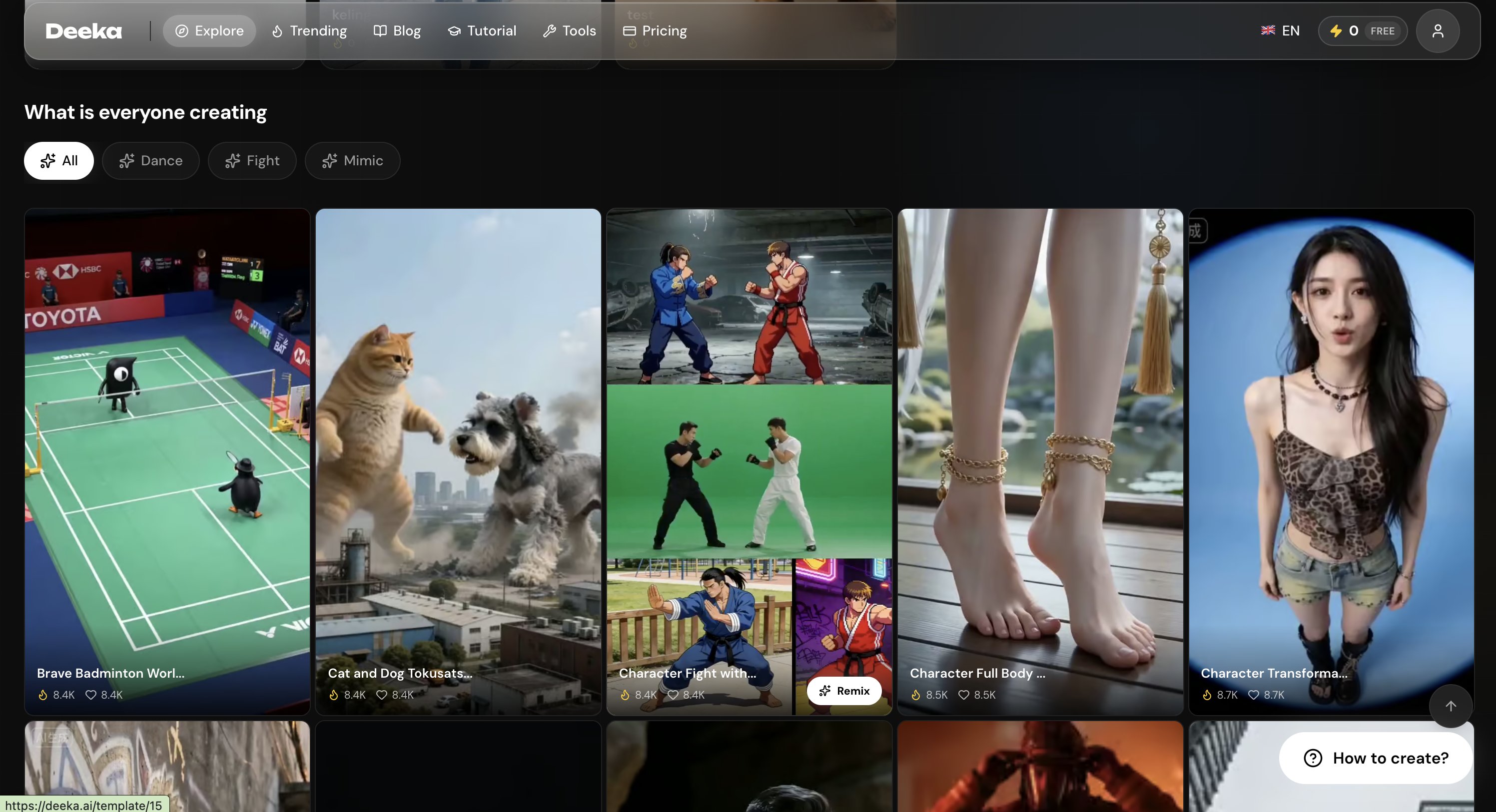The image size is (1496, 812).
Task: Open the Tools menu
Action: pyautogui.click(x=569, y=31)
